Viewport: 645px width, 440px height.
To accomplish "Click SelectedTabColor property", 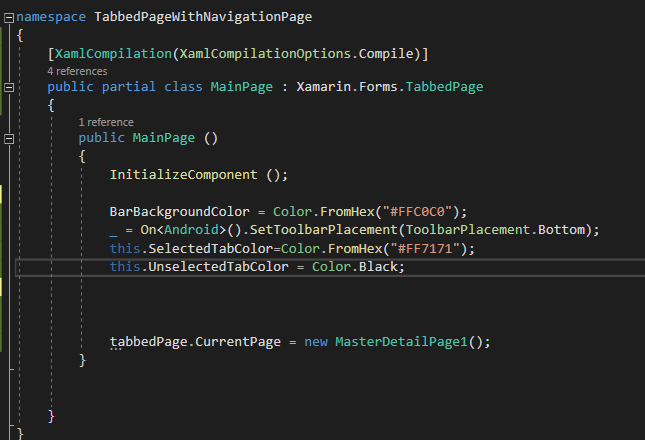I will tap(211, 249).
